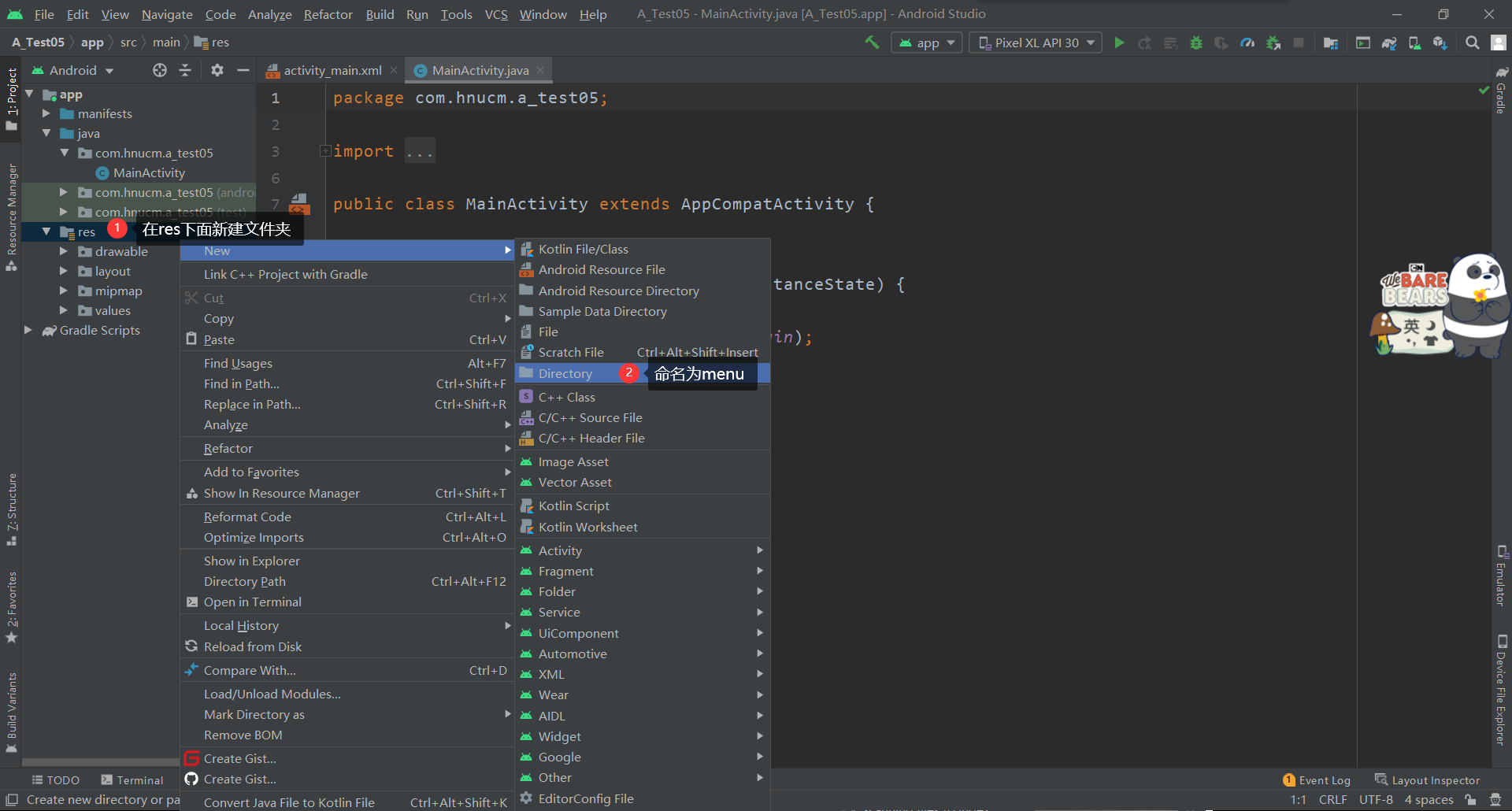This screenshot has width=1512, height=811.
Task: Click Show in Explorer context item
Action: tap(347, 561)
